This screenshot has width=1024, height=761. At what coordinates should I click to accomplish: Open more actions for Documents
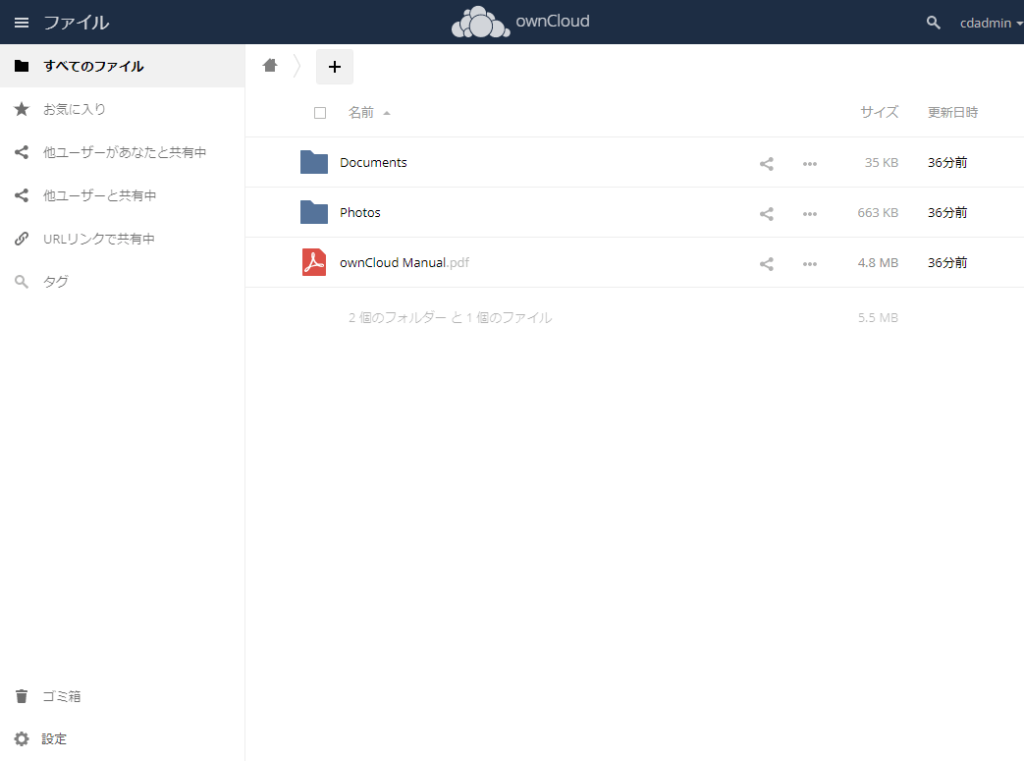click(810, 164)
